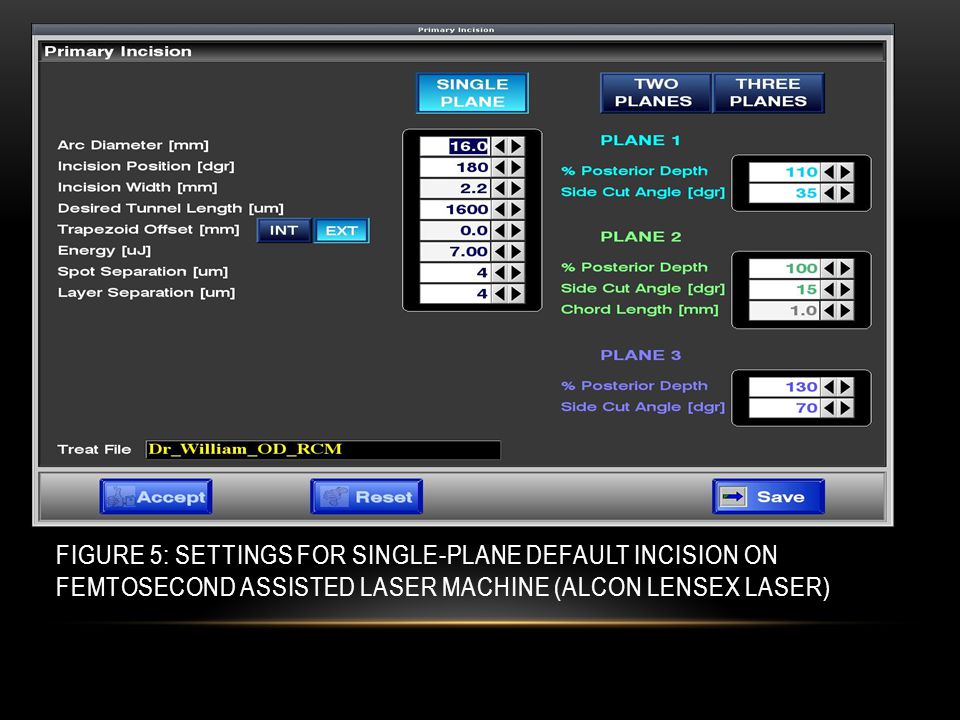
Task: Switch to THREE PLANES incision mode
Action: pos(768,93)
